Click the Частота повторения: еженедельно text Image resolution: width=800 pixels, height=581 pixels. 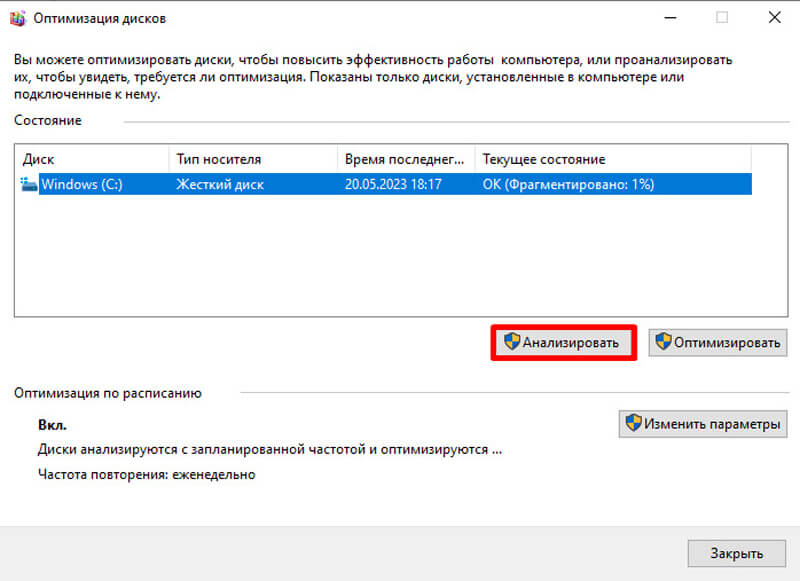pos(146,474)
